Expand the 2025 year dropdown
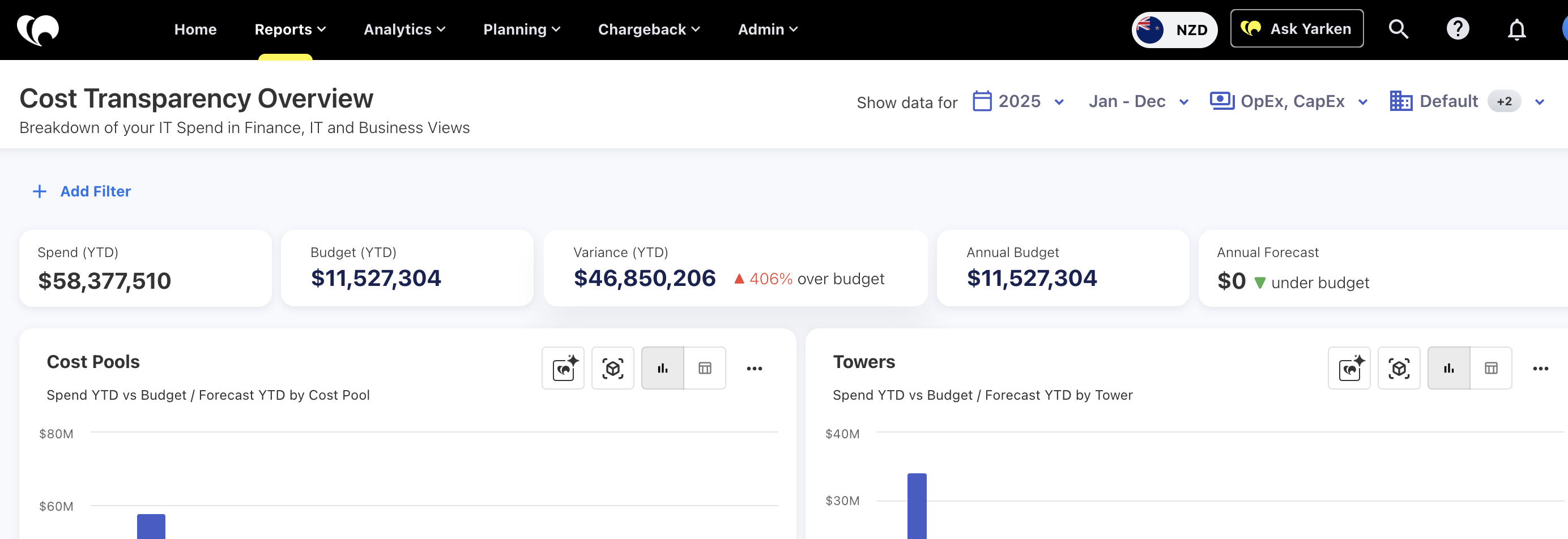 pyautogui.click(x=1019, y=101)
